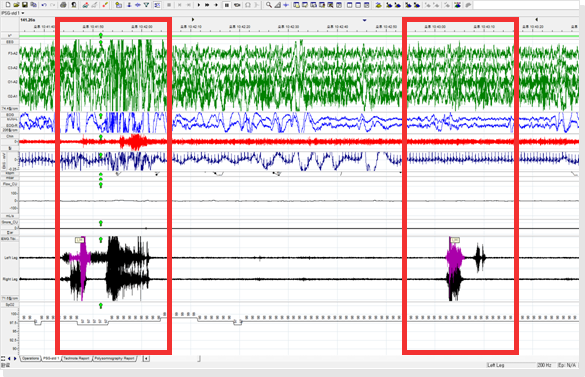Click the New document icon

(x=8, y=5)
